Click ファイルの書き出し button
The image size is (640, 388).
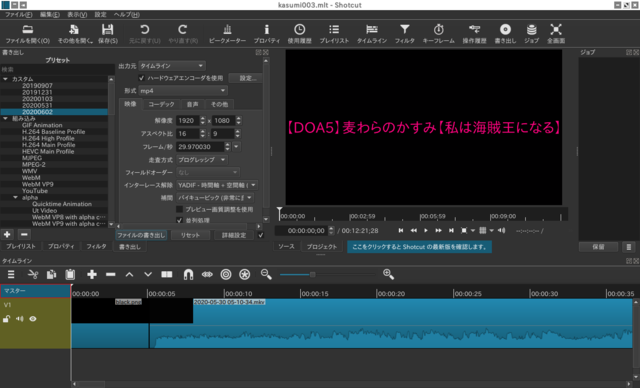[141, 235]
